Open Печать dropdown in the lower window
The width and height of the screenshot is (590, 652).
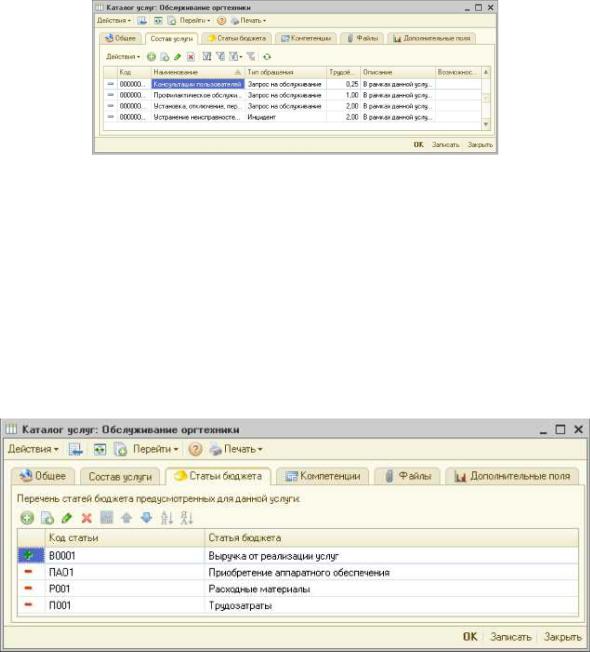coord(236,449)
